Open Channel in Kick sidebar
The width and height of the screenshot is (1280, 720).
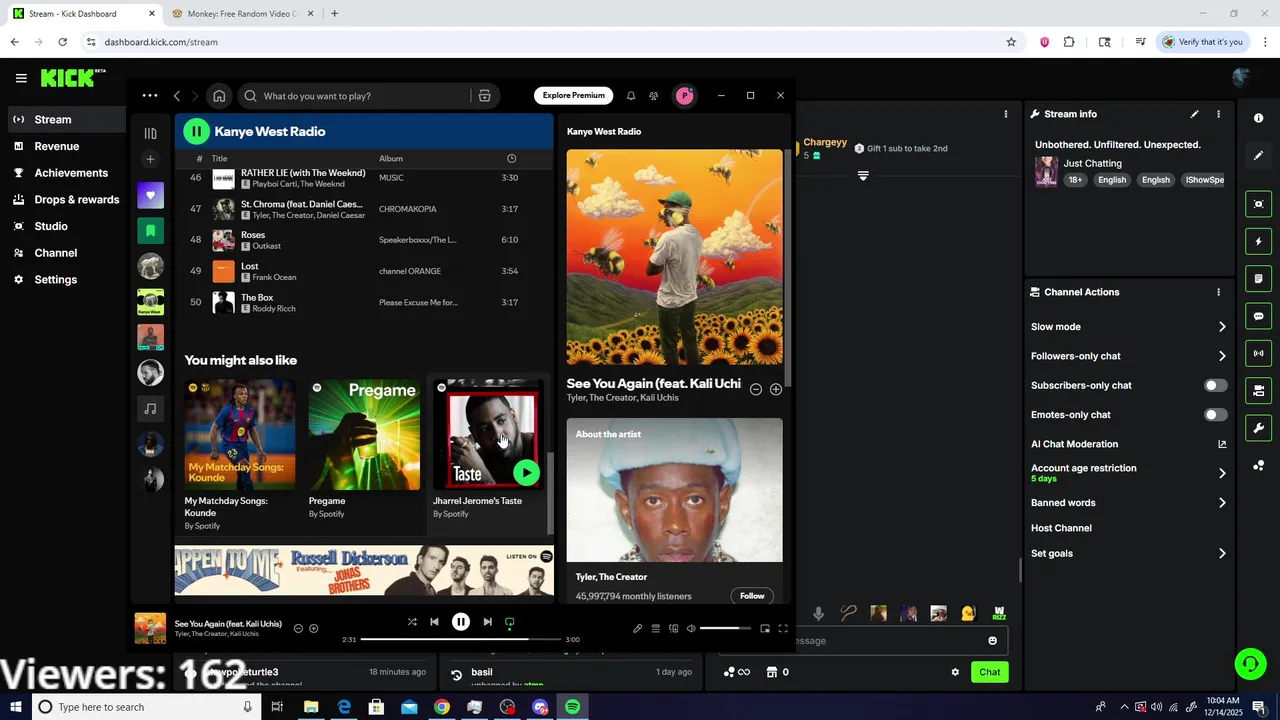click(55, 253)
